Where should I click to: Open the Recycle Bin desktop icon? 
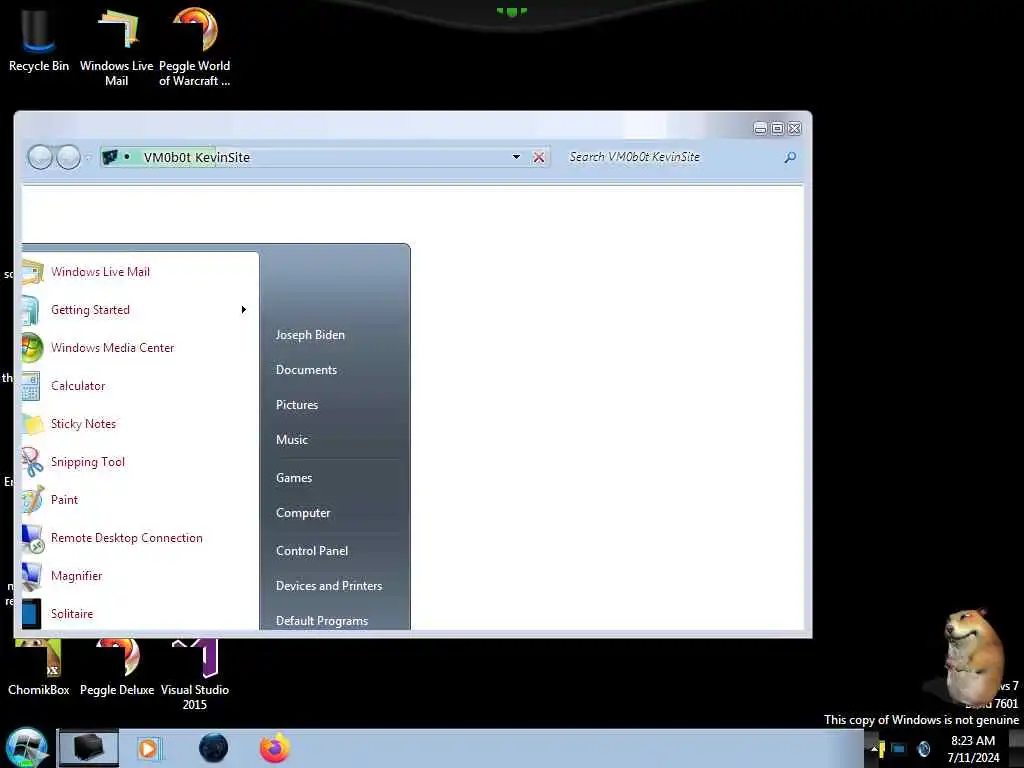pos(39,39)
